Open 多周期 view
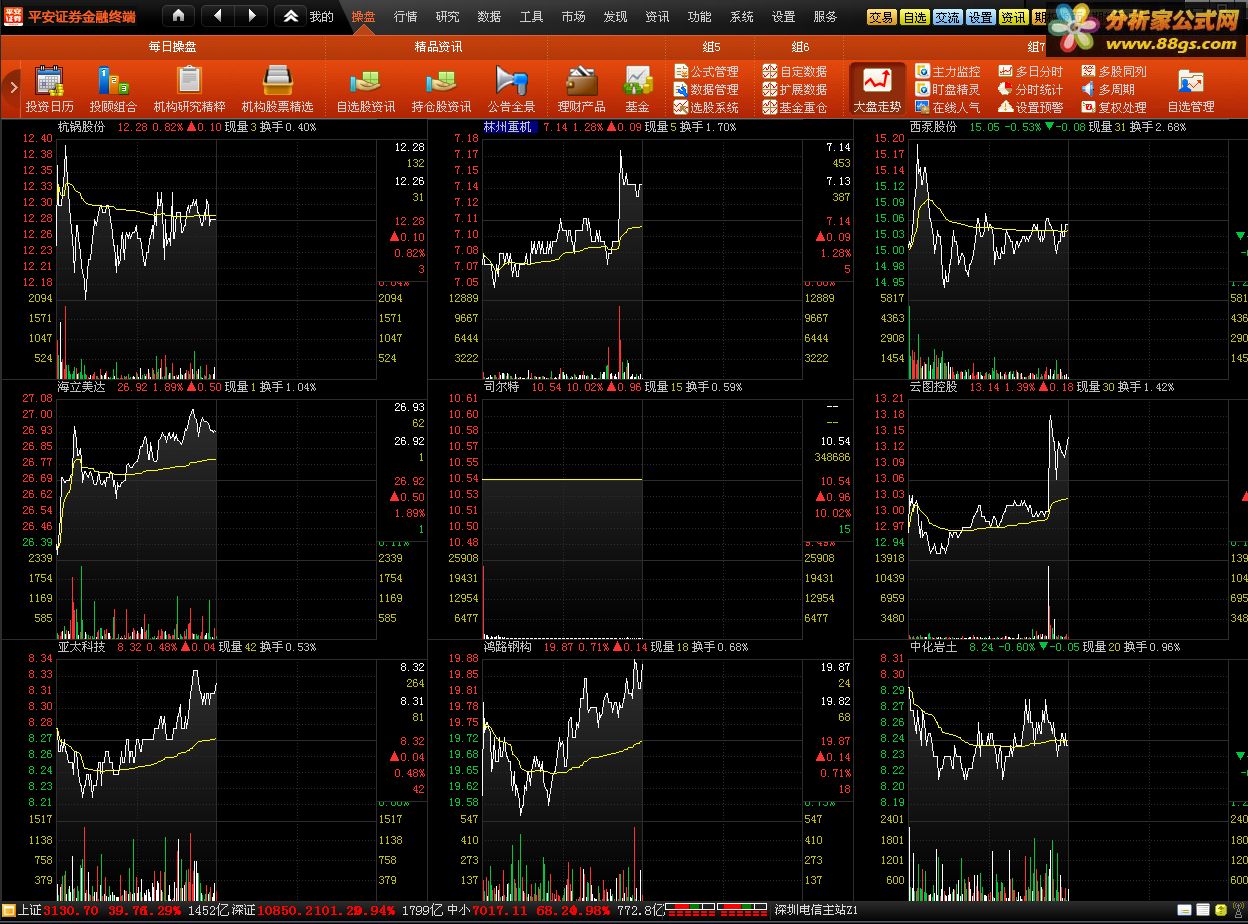 (x=1108, y=89)
